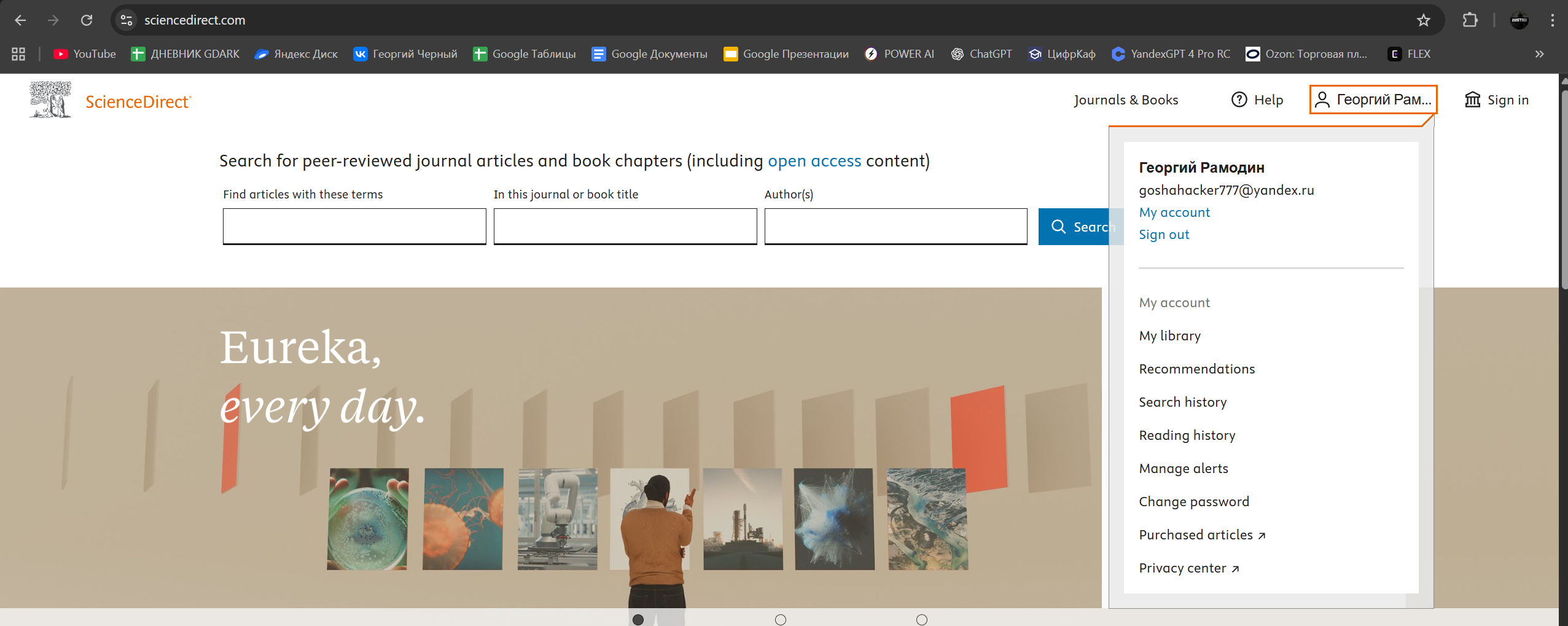The height and width of the screenshot is (626, 1568).
Task: Select the second carousel slide dot
Action: (780, 619)
